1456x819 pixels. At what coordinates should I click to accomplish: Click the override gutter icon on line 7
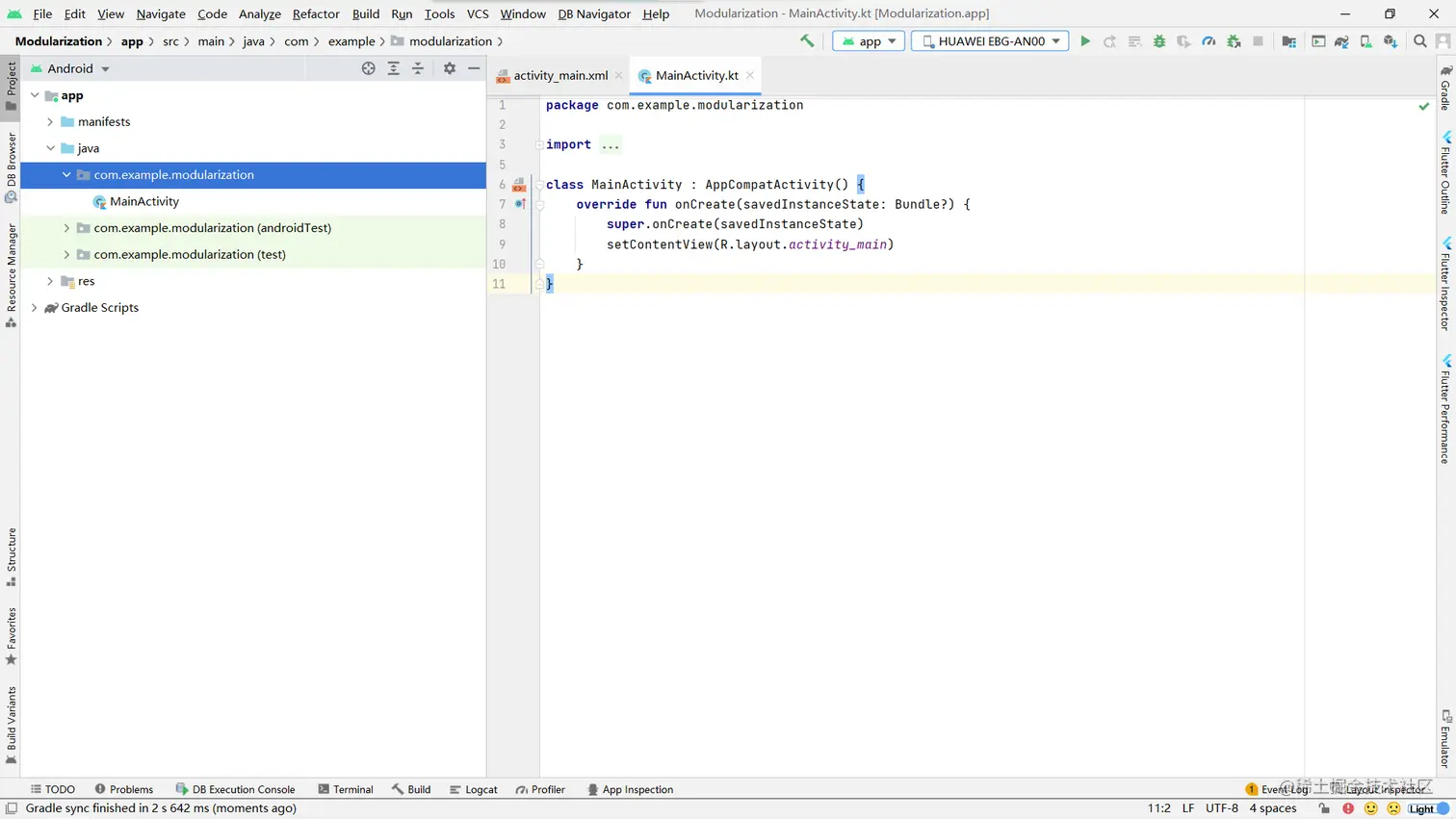tap(520, 204)
